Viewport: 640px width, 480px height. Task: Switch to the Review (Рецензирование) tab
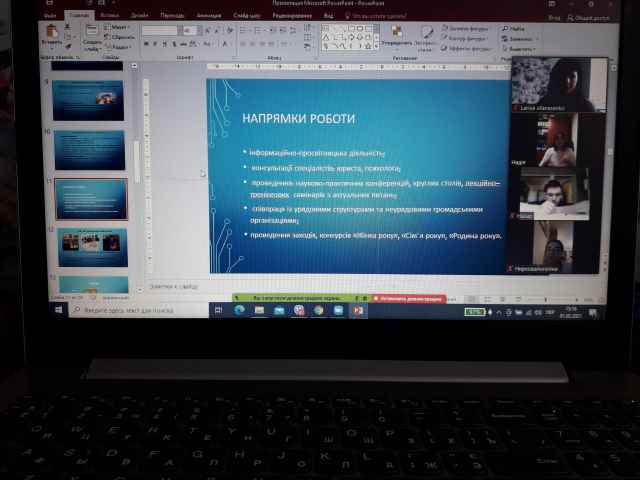pyautogui.click(x=292, y=16)
